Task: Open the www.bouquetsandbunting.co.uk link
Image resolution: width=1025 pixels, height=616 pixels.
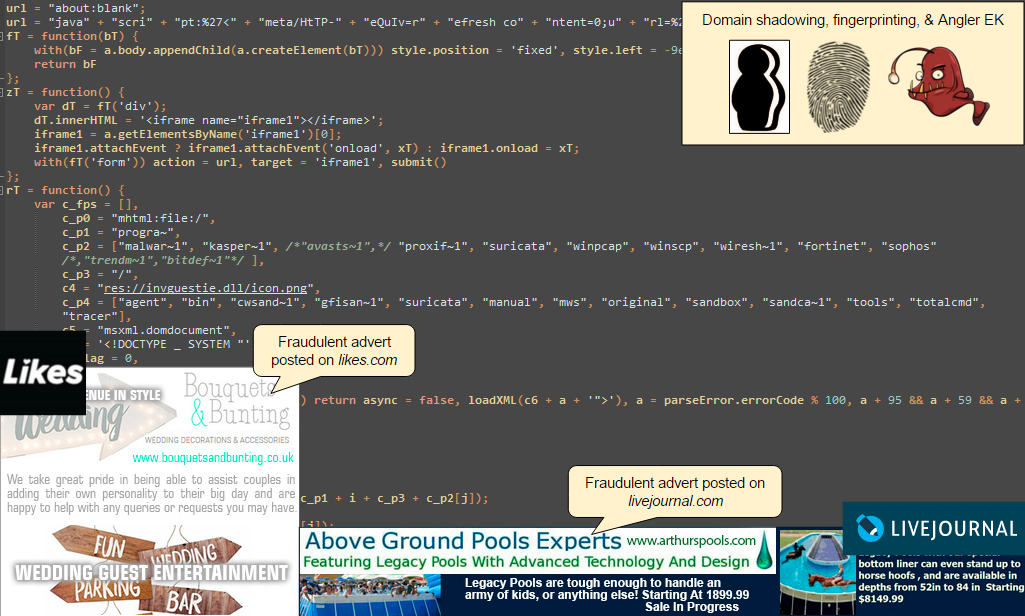Action: tap(213, 458)
